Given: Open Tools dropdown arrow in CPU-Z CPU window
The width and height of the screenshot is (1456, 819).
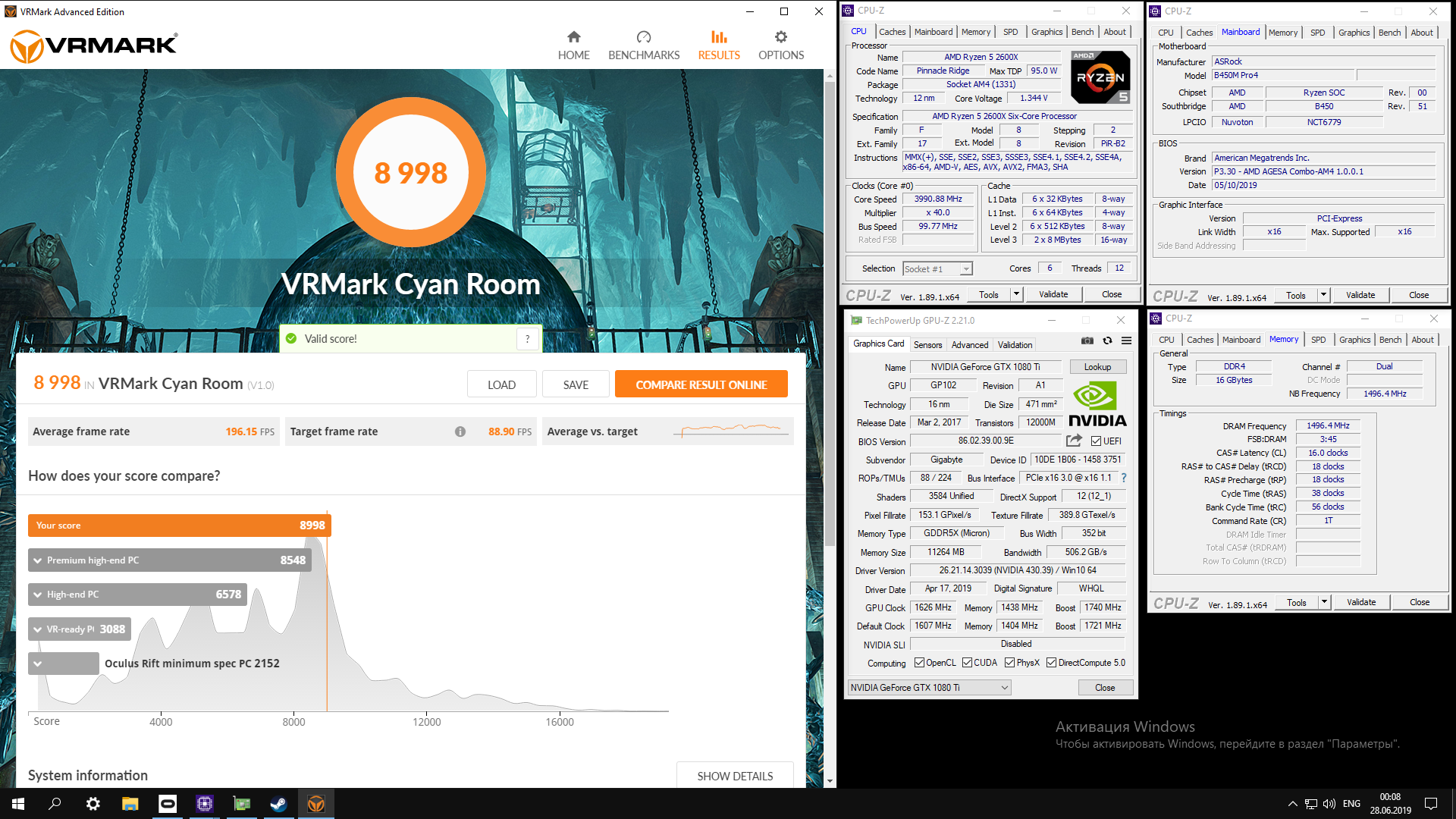Looking at the screenshot, I should click(x=1016, y=294).
